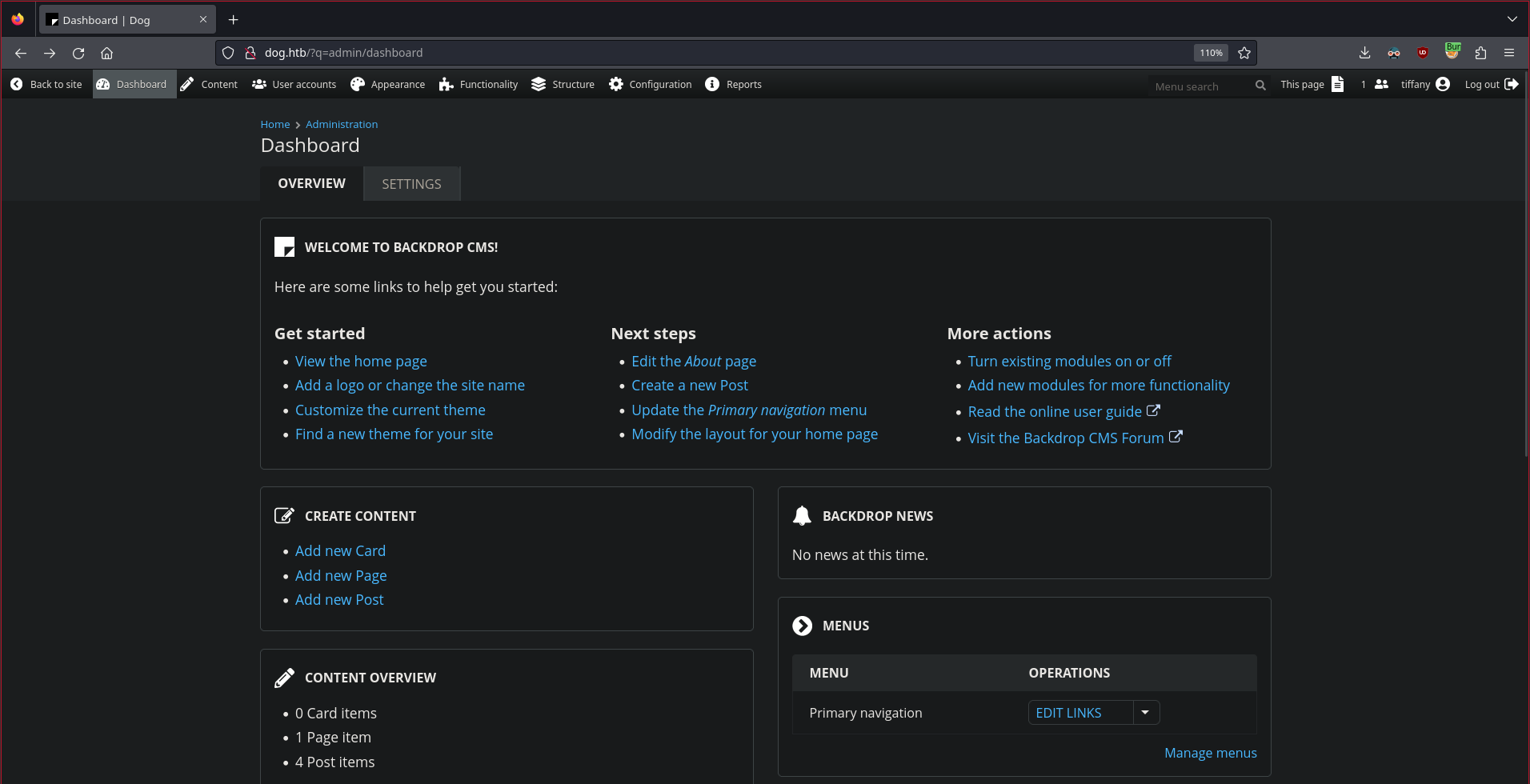Go to the browser Home page
Screen dimensions: 1530x784
106,53
